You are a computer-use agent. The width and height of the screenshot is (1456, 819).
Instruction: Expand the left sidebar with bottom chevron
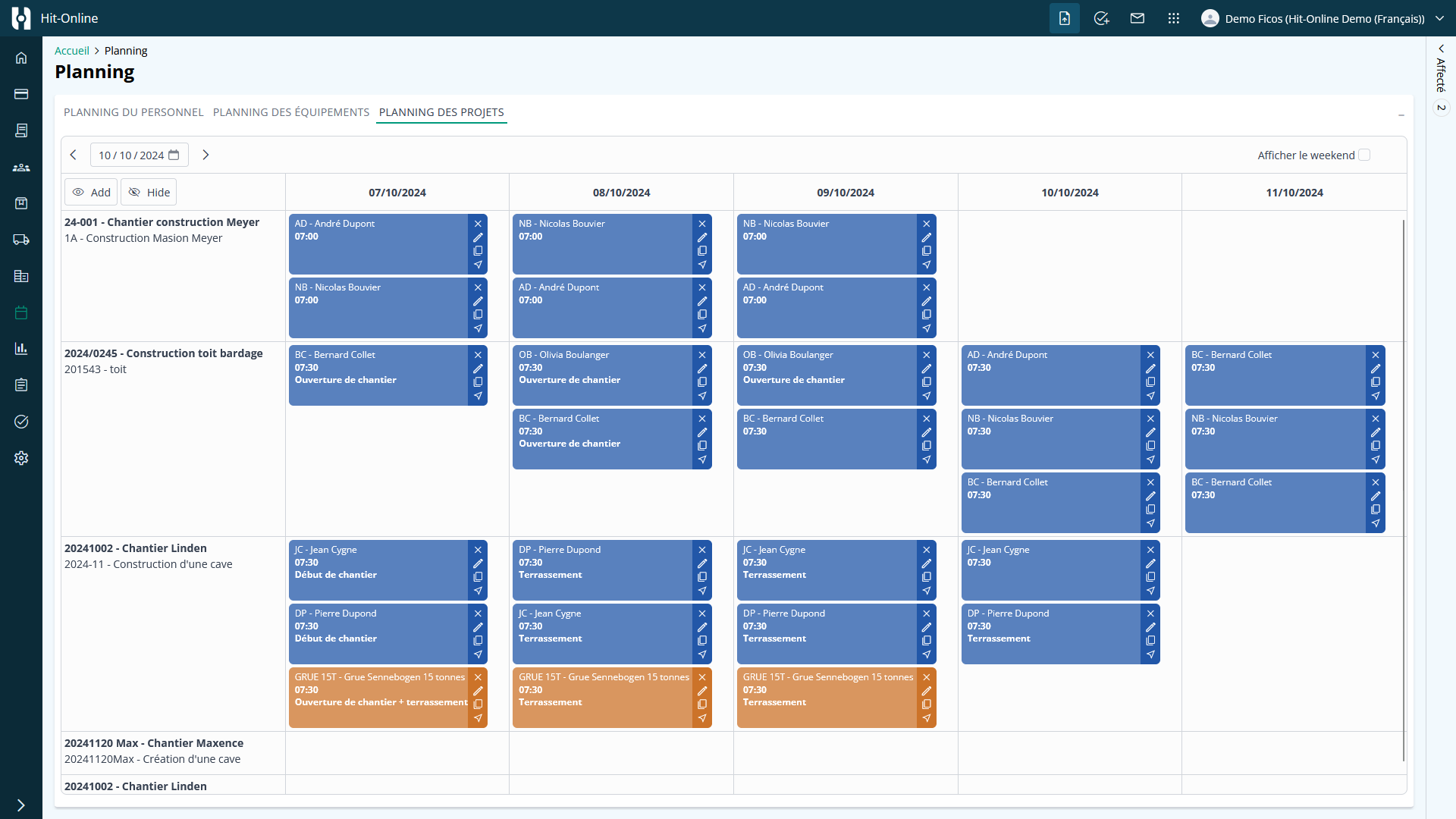tap(21, 805)
